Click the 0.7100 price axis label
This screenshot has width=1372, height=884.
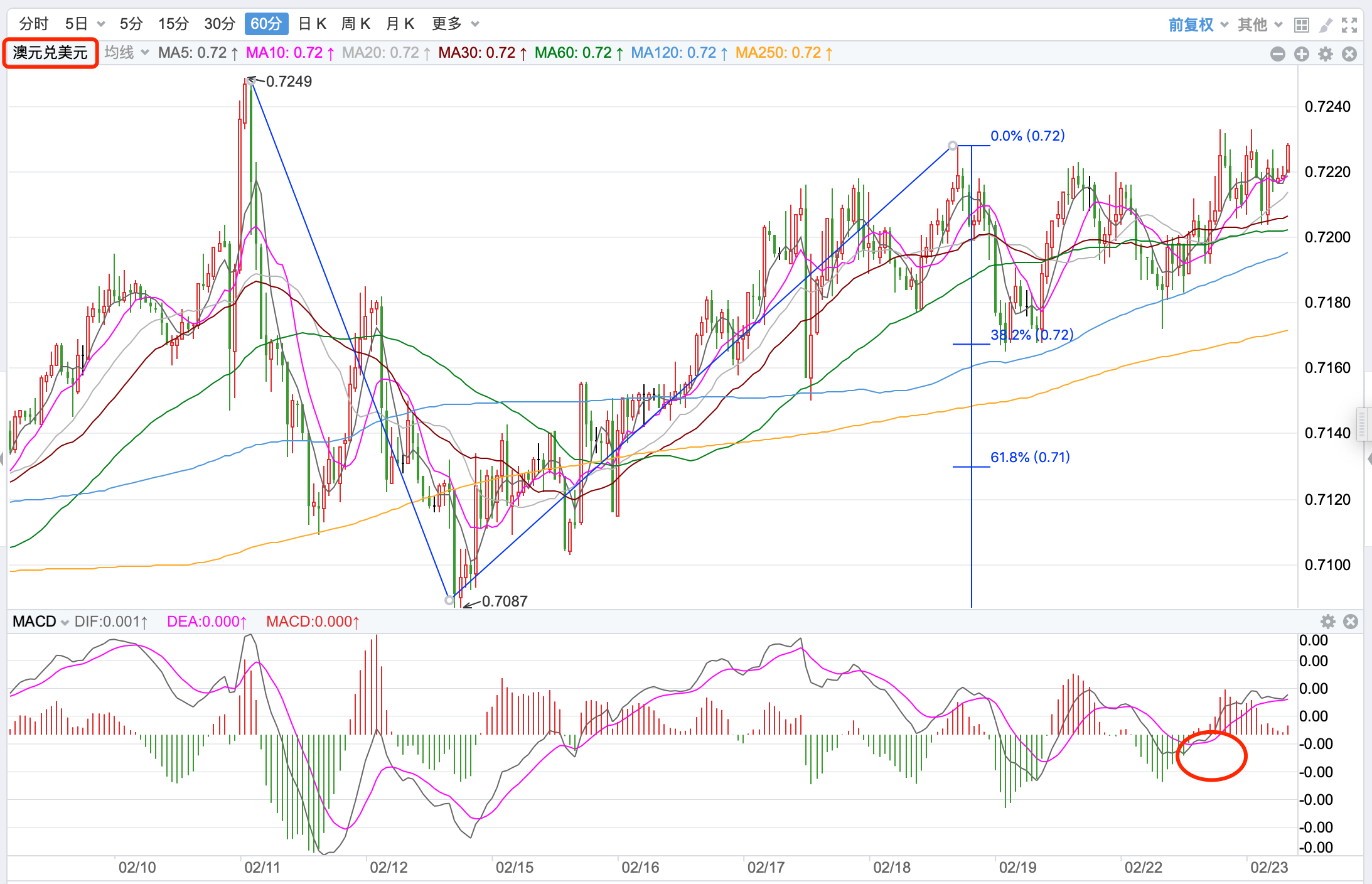(x=1328, y=565)
